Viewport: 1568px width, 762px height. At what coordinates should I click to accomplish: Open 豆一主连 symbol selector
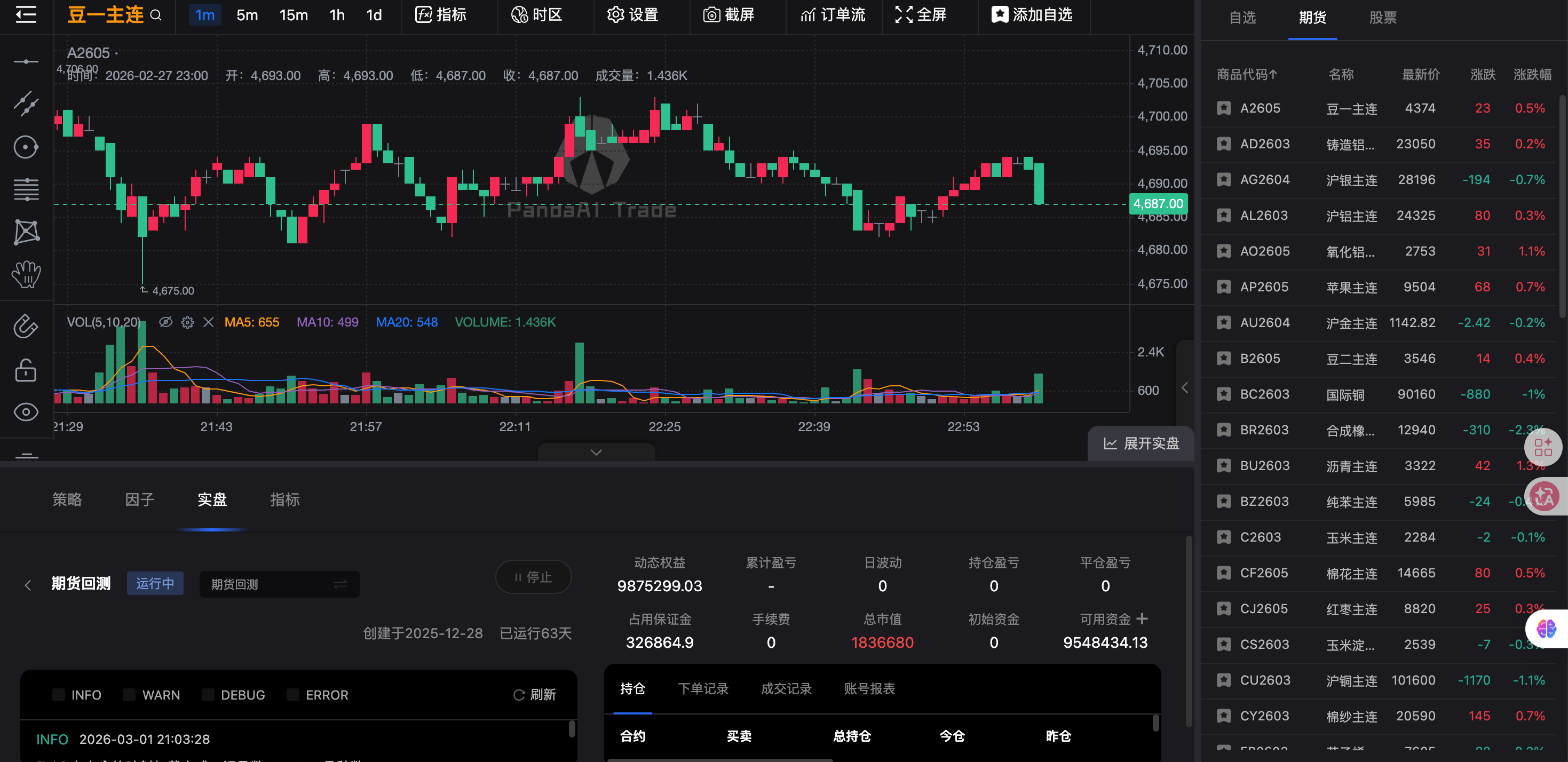[x=105, y=14]
